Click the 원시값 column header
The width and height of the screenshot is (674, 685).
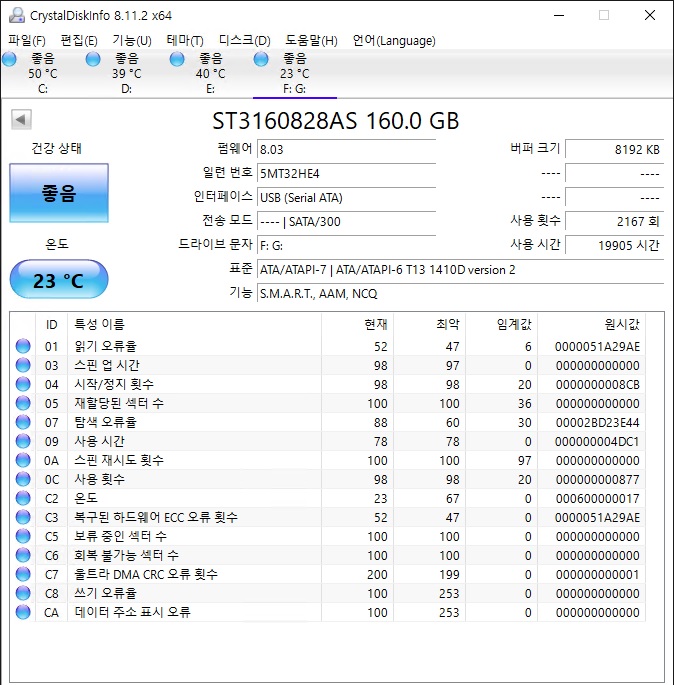(x=592, y=324)
